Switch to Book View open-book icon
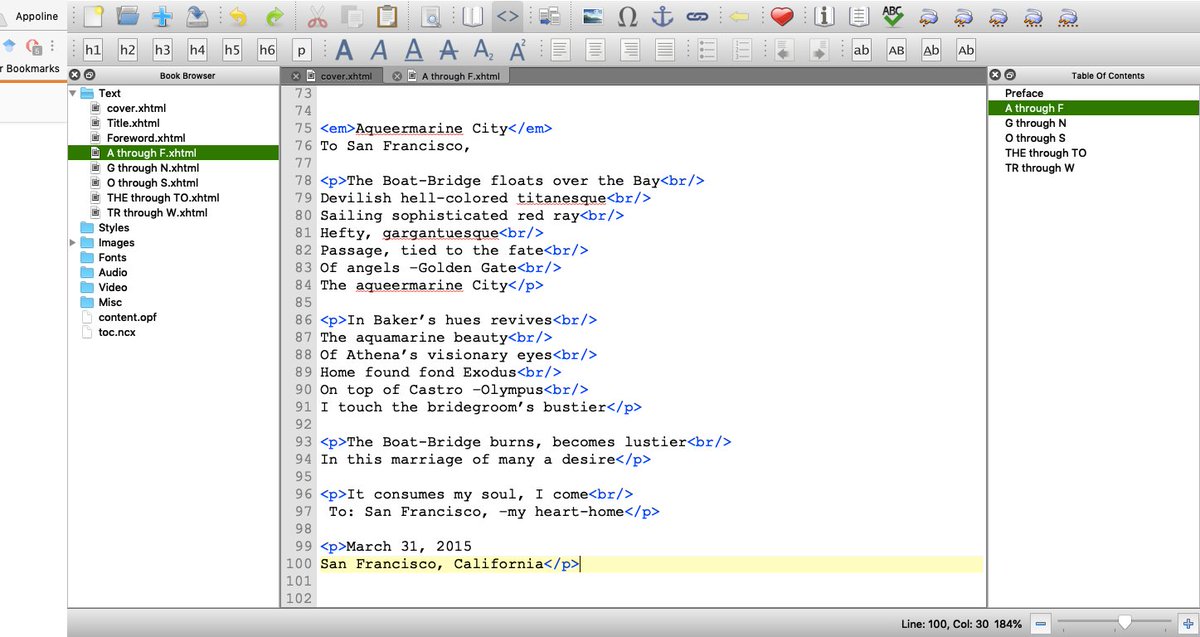The height and width of the screenshot is (637, 1200). point(473,16)
